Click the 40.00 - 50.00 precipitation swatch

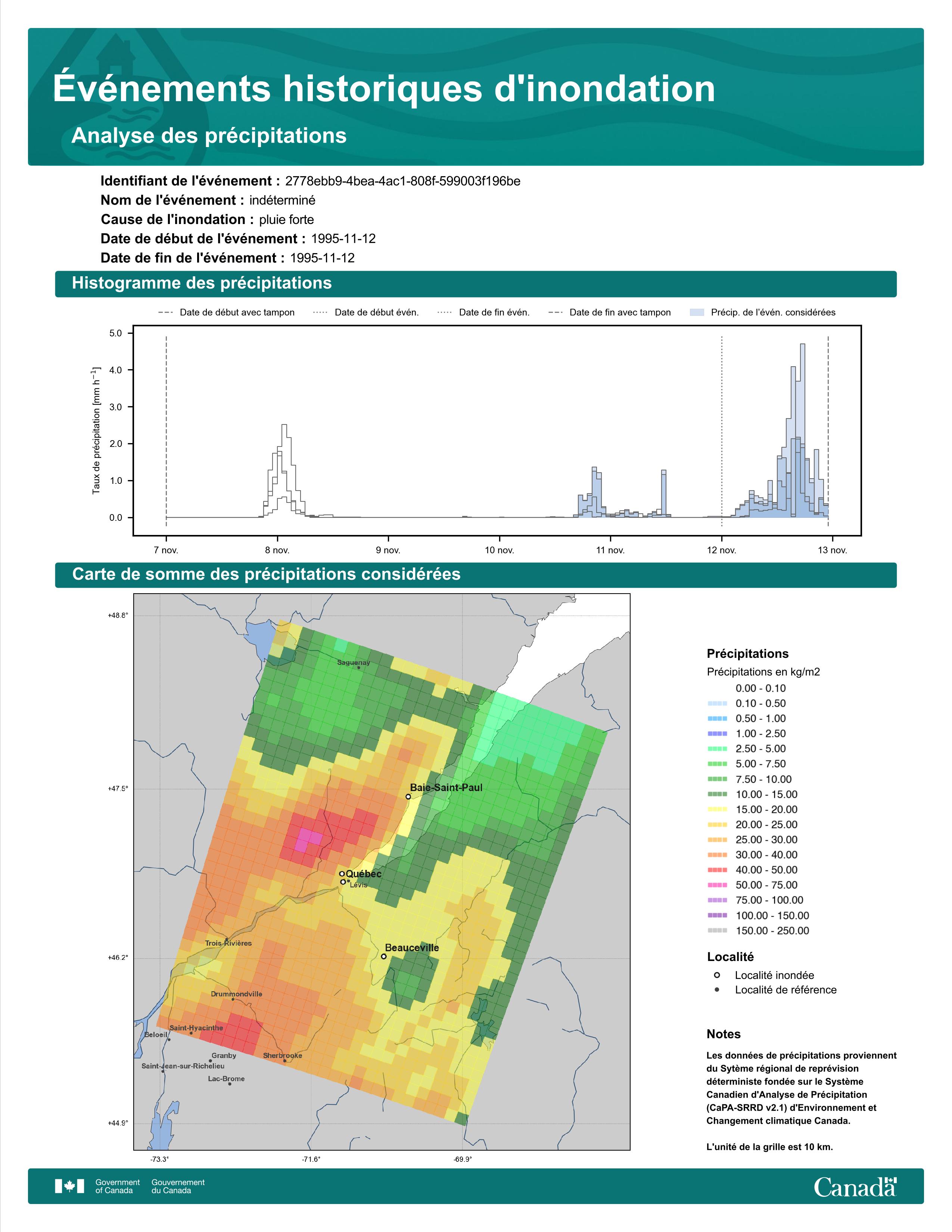[717, 870]
